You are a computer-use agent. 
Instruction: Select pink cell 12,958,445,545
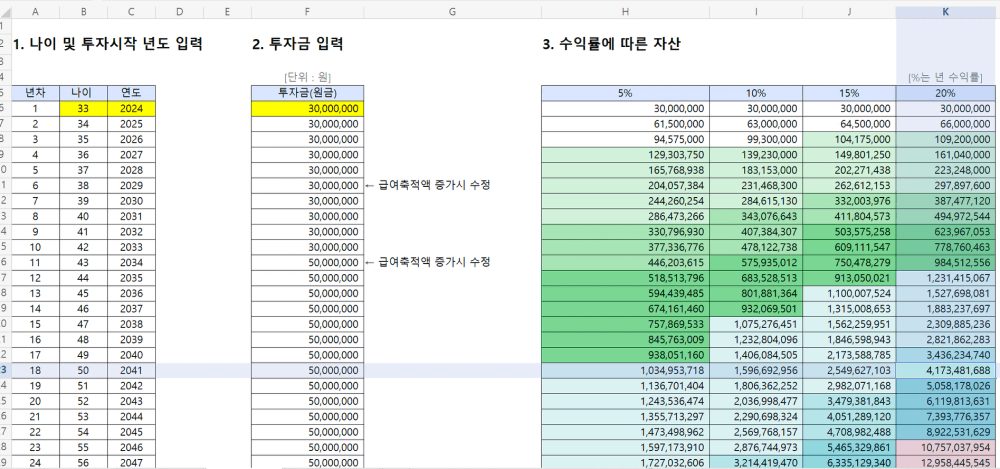pyautogui.click(x=946, y=462)
